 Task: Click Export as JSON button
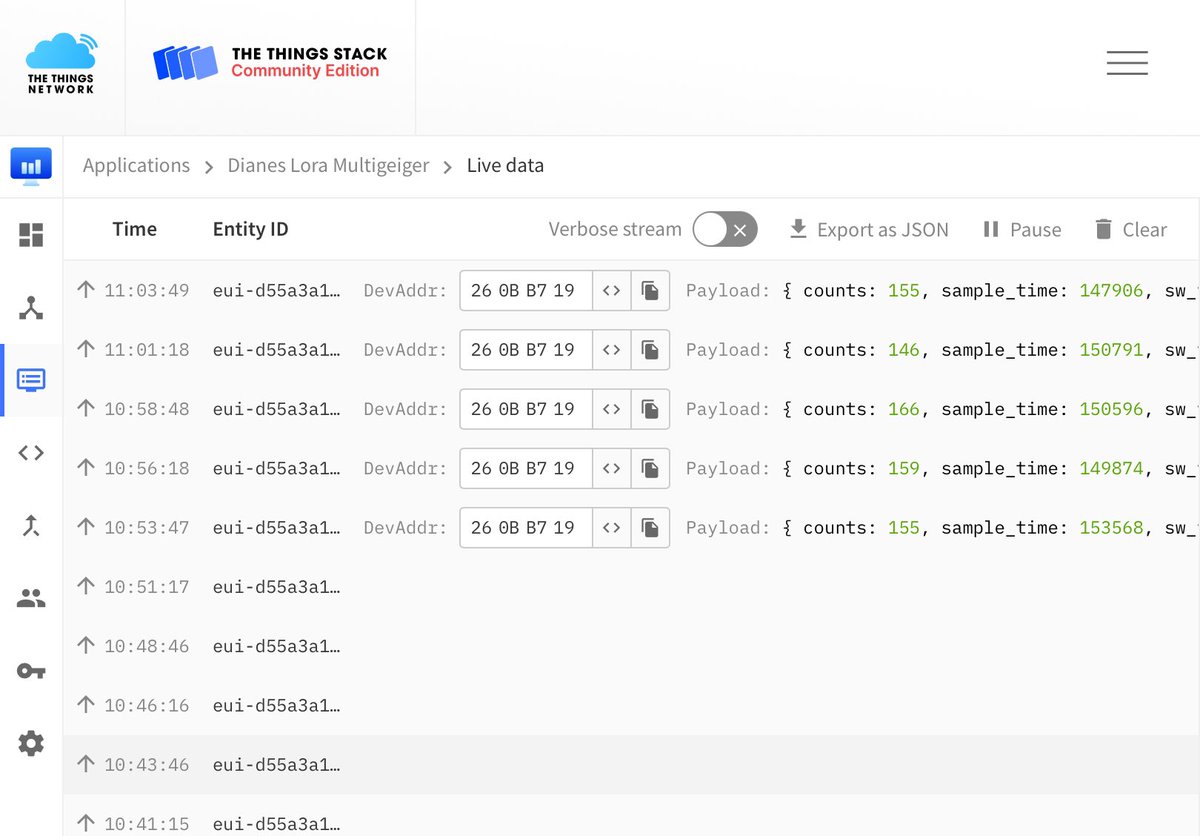[x=868, y=230]
